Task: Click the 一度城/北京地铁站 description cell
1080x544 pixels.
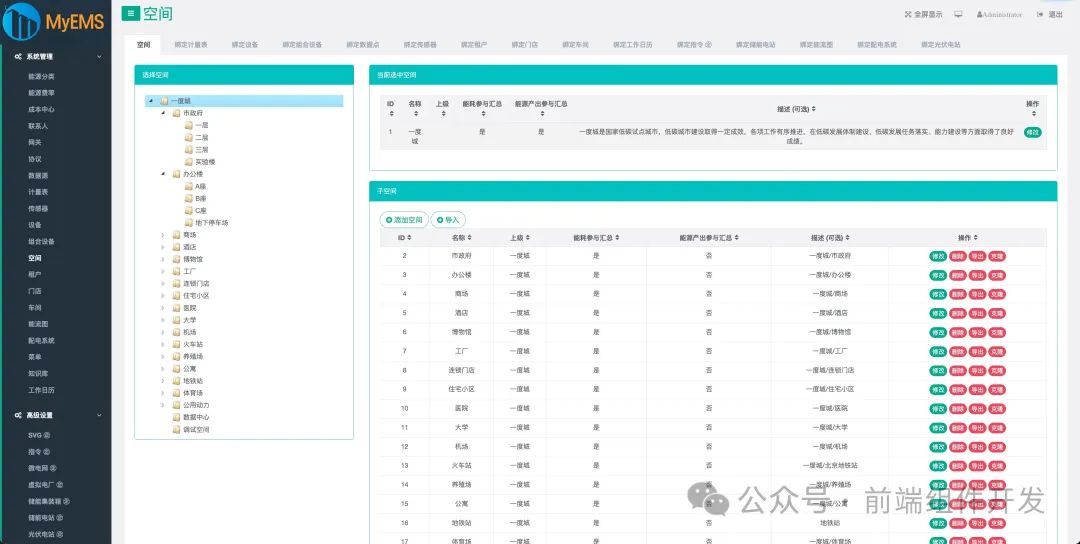Action: pos(830,465)
